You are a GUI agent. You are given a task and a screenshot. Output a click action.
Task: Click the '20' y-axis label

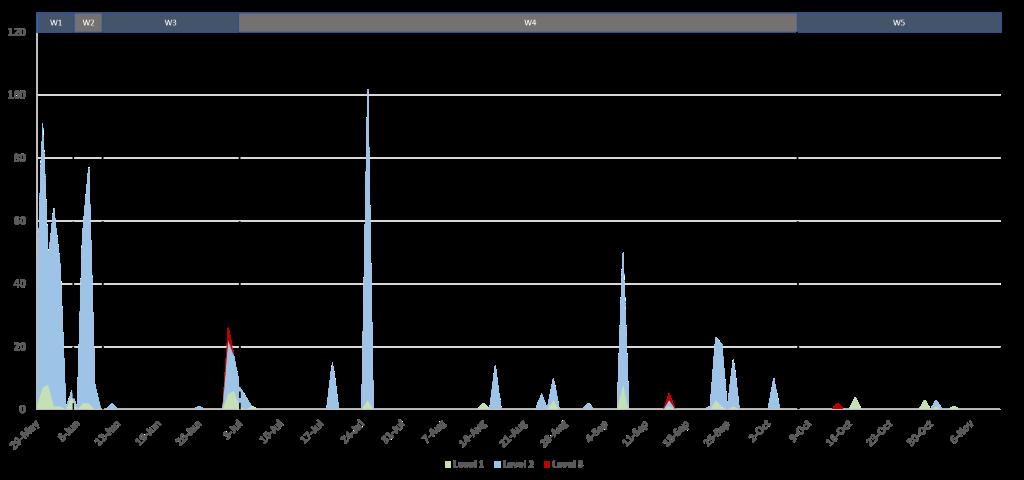pos(20,347)
